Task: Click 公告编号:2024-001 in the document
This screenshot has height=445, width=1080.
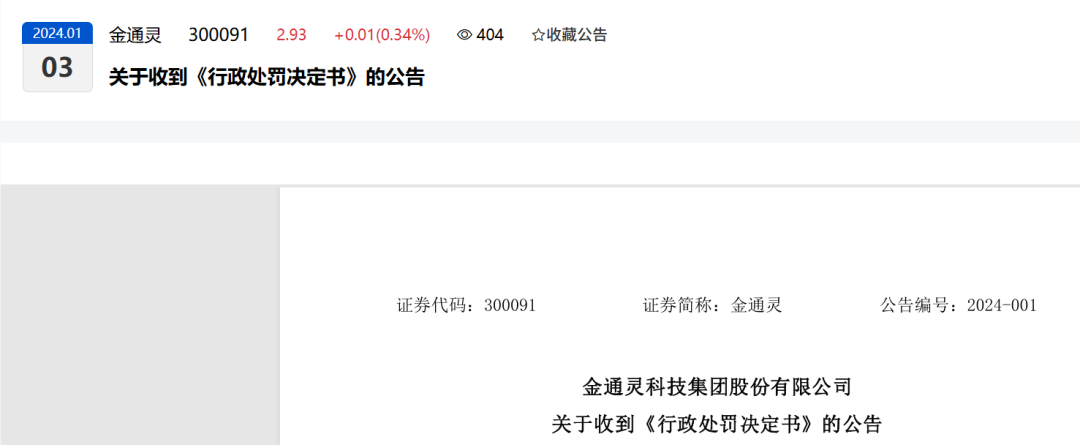Action: [x=958, y=305]
